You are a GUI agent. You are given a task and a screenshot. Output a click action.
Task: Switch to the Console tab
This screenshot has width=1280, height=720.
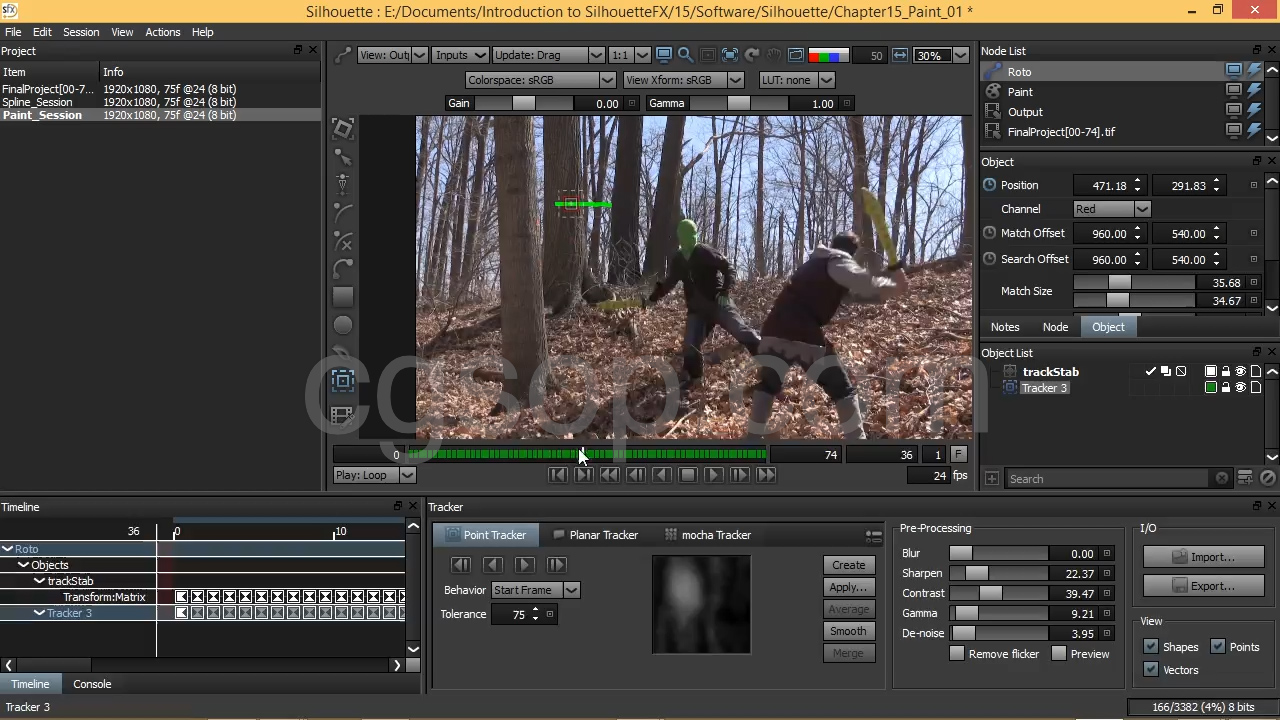pyautogui.click(x=92, y=684)
